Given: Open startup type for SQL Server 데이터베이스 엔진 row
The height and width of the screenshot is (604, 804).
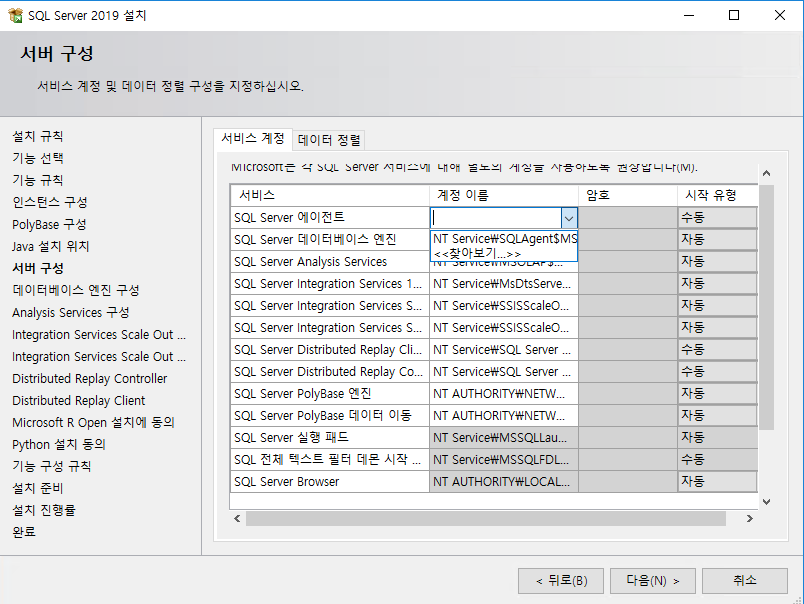Looking at the screenshot, I should click(x=717, y=239).
